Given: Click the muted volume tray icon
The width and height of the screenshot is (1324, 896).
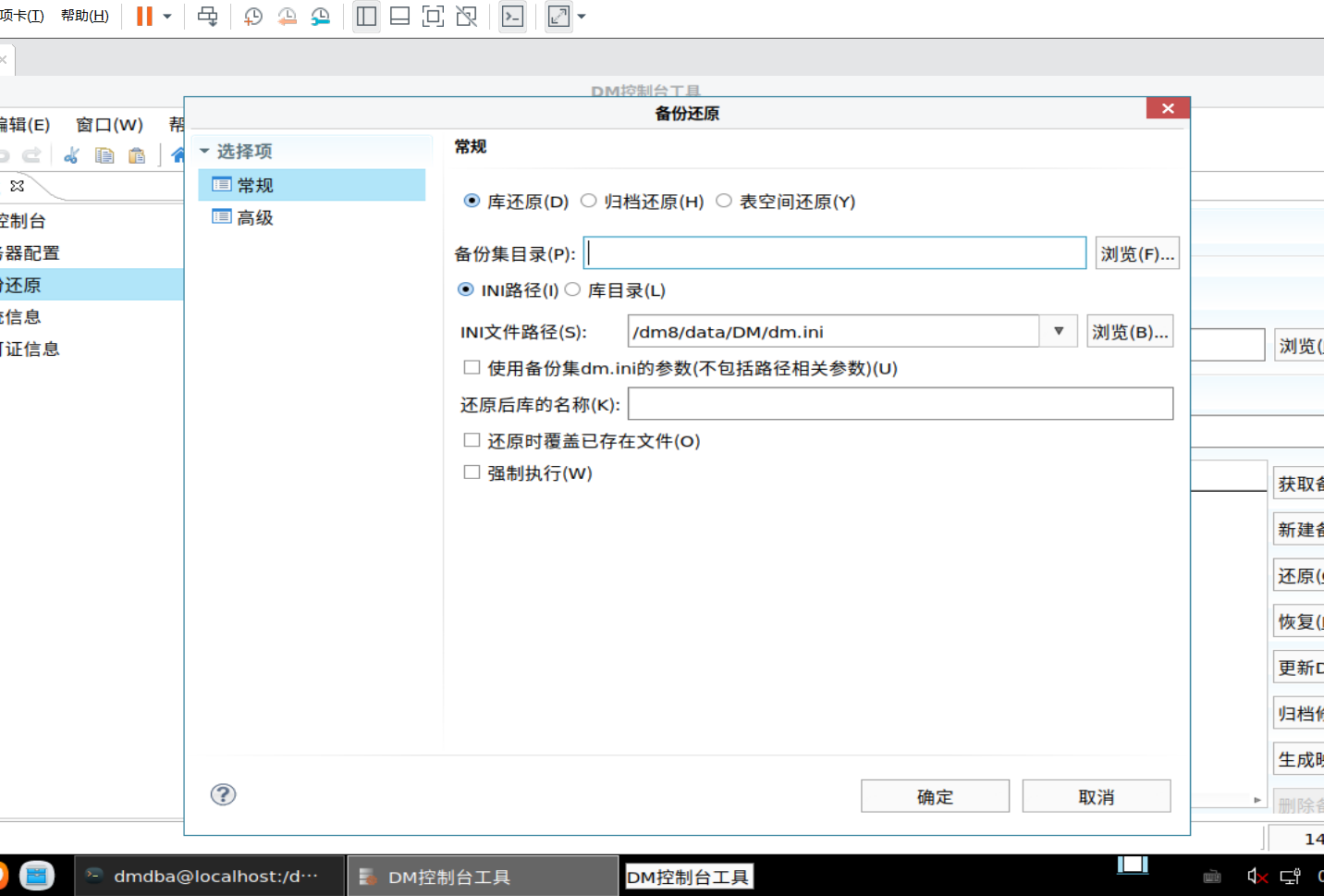Looking at the screenshot, I should (1257, 876).
